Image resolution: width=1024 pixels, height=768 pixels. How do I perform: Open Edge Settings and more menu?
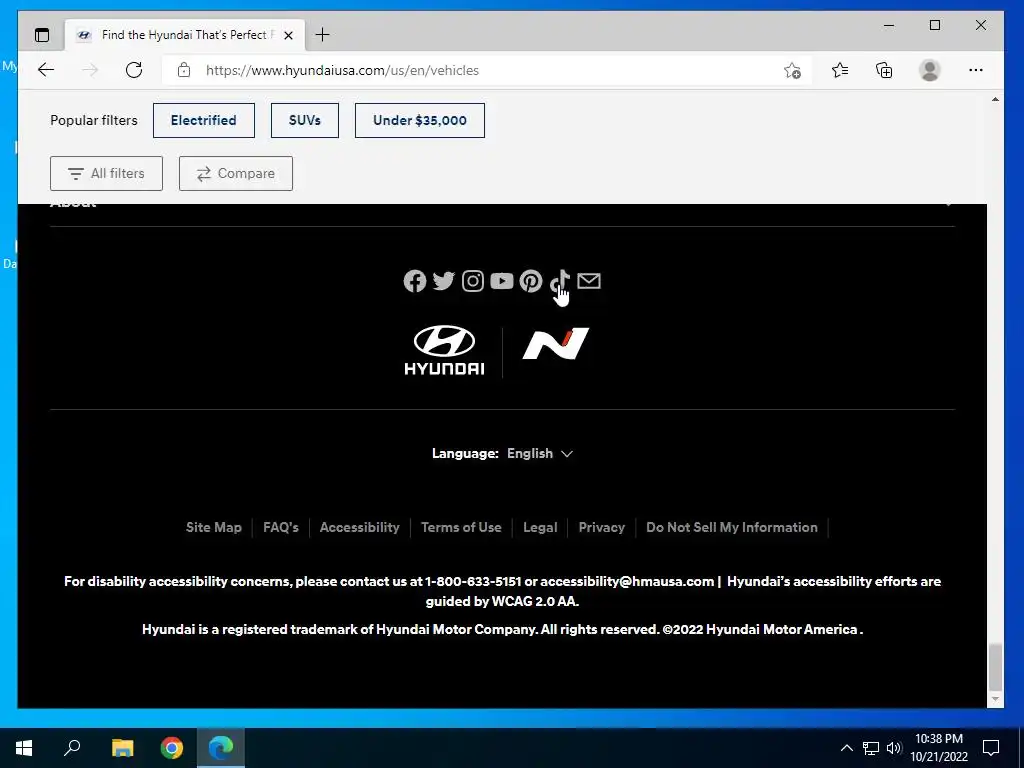pyautogui.click(x=976, y=70)
